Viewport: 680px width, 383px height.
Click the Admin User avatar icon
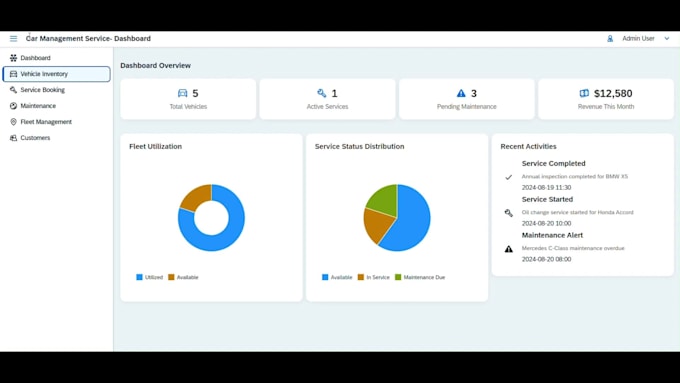tap(610, 39)
